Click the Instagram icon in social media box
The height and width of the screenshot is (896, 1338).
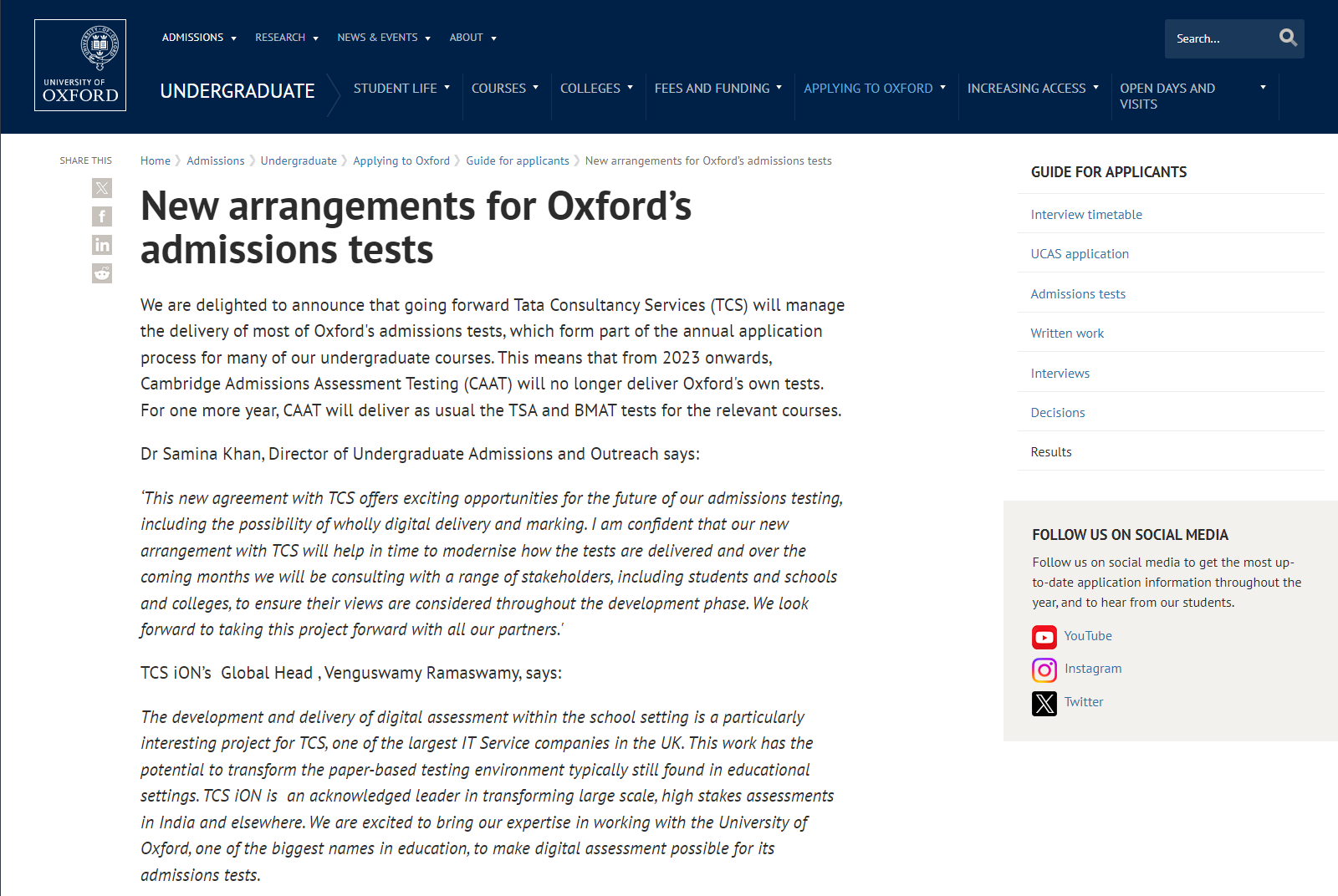1044,669
